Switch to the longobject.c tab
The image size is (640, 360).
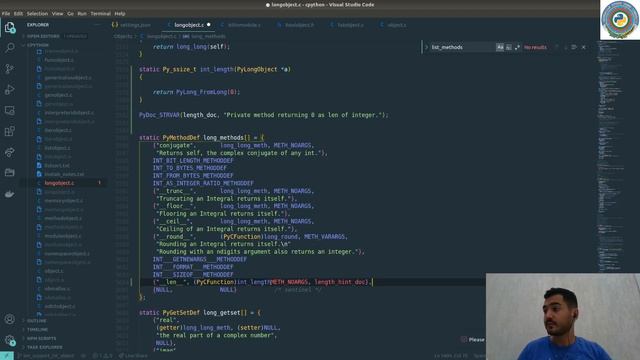pos(189,25)
